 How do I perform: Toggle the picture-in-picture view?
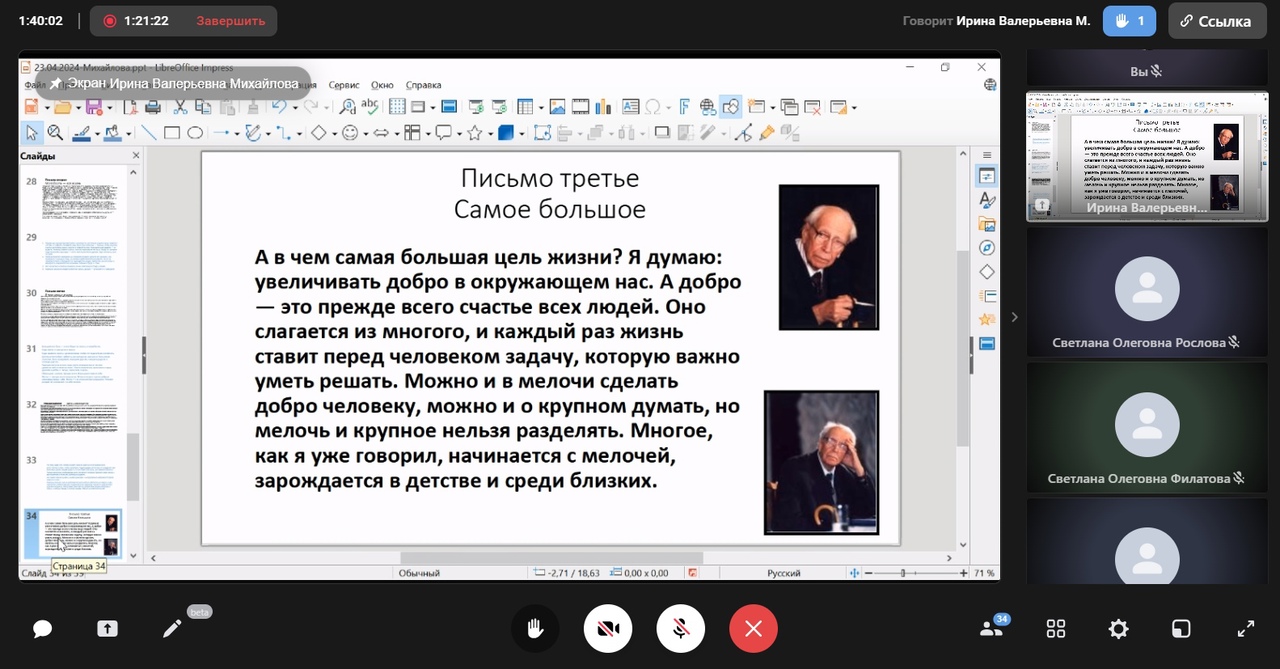point(1181,629)
